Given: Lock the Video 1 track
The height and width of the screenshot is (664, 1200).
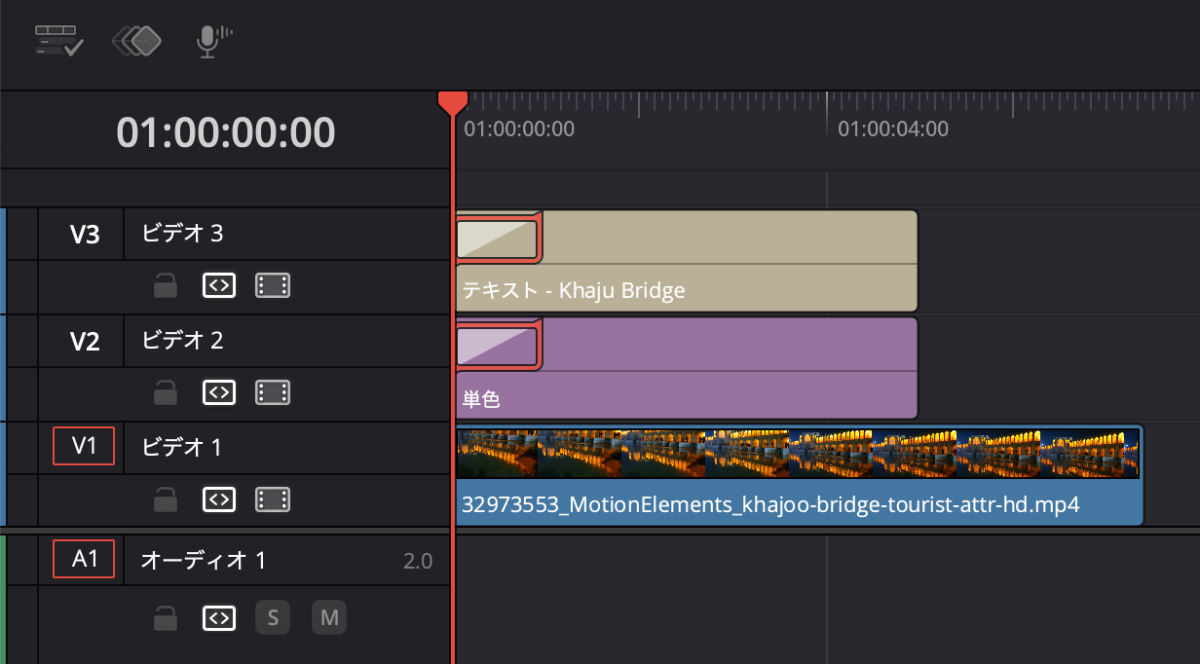Looking at the screenshot, I should (166, 499).
